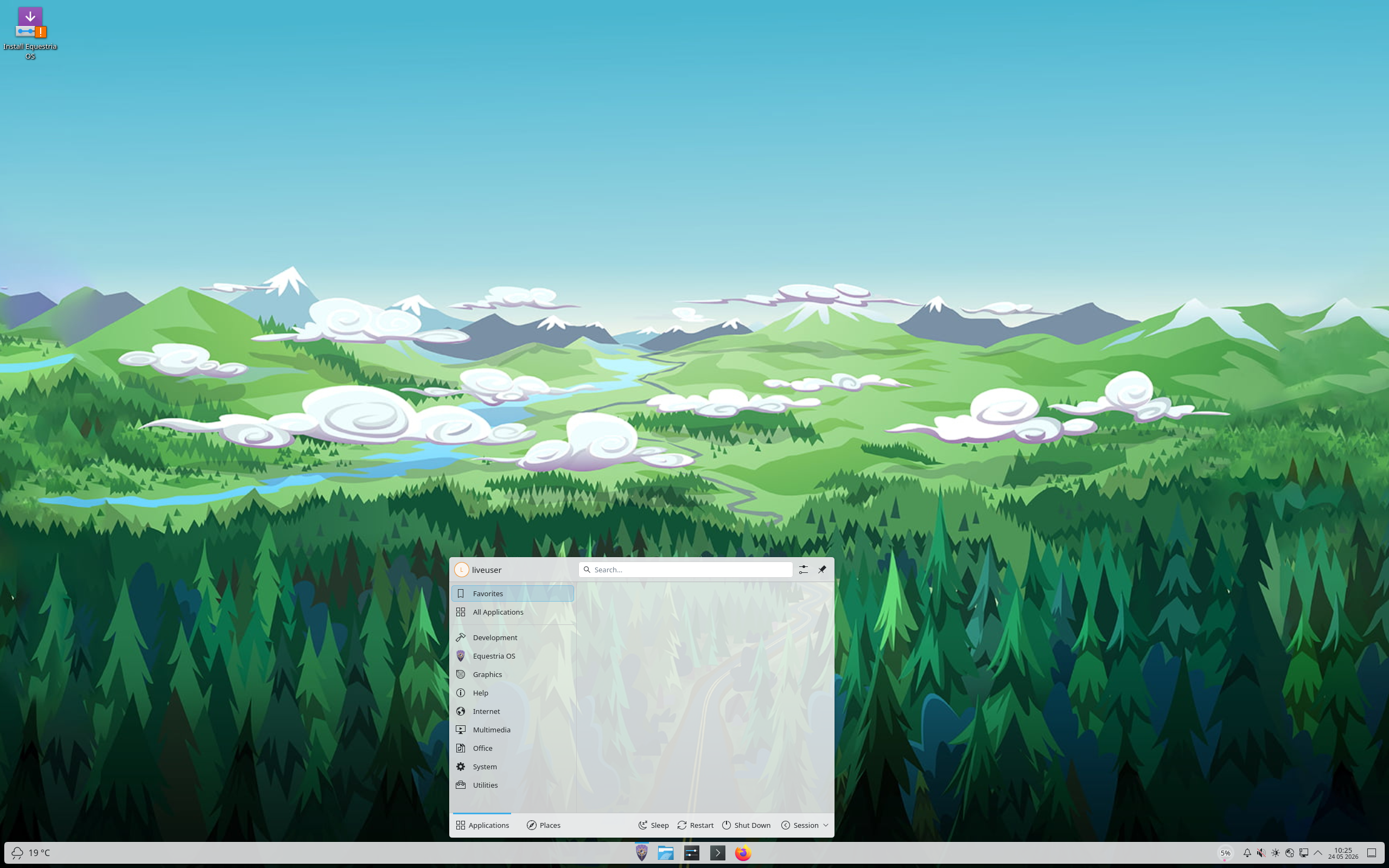Open the weather widget showing 19 °C
Viewport: 1389px width, 868px height.
tap(31, 852)
